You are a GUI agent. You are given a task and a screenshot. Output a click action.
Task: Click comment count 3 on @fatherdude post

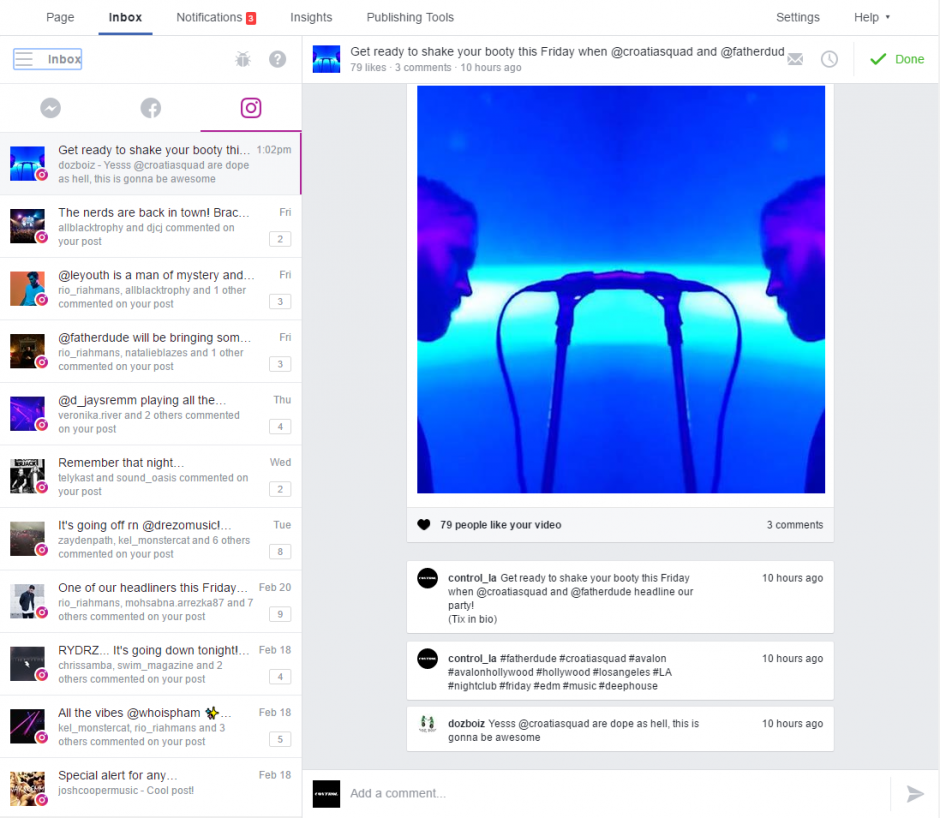[x=280, y=364]
